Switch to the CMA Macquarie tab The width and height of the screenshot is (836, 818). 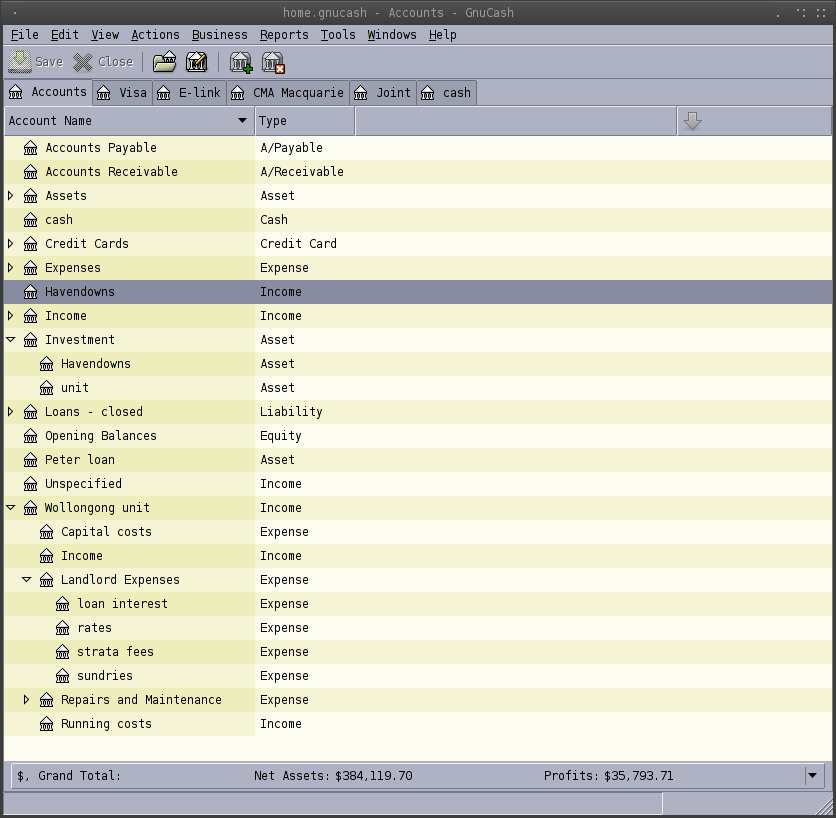pos(288,93)
